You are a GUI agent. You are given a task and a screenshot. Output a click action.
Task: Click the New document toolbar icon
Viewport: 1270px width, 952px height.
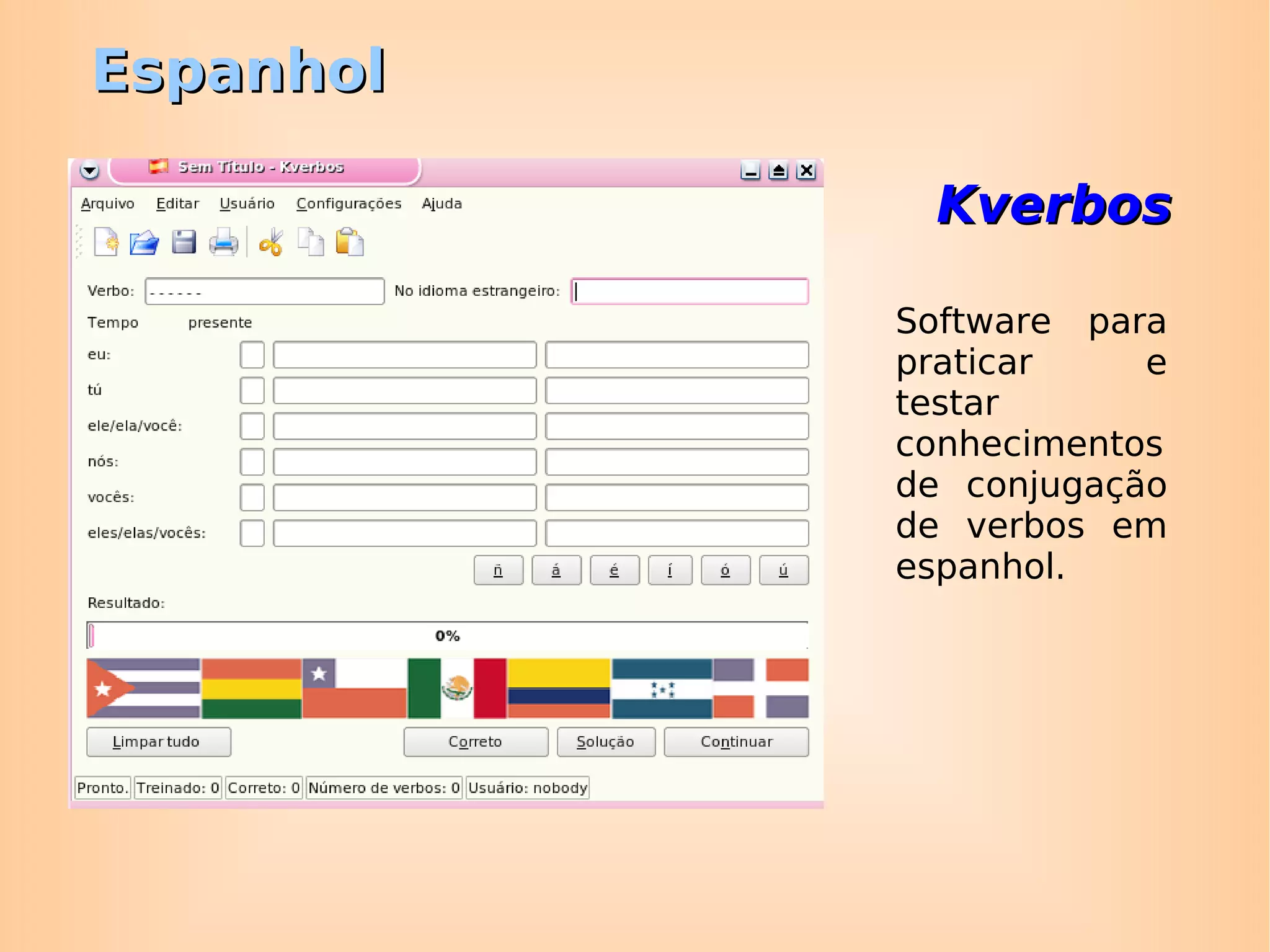click(x=106, y=242)
